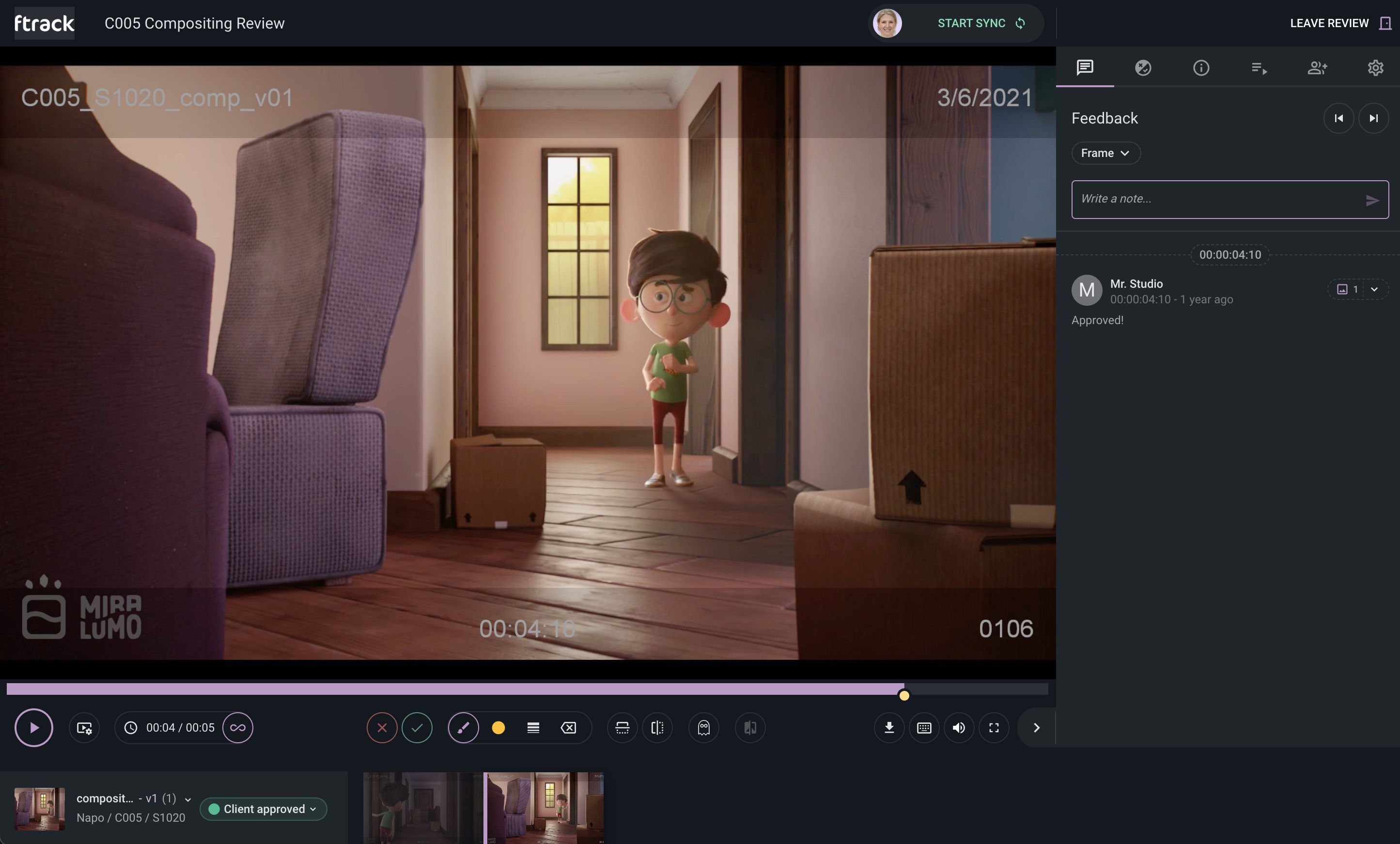Click the Napo / C005 / S1020 path
The height and width of the screenshot is (844, 1400).
(131, 817)
